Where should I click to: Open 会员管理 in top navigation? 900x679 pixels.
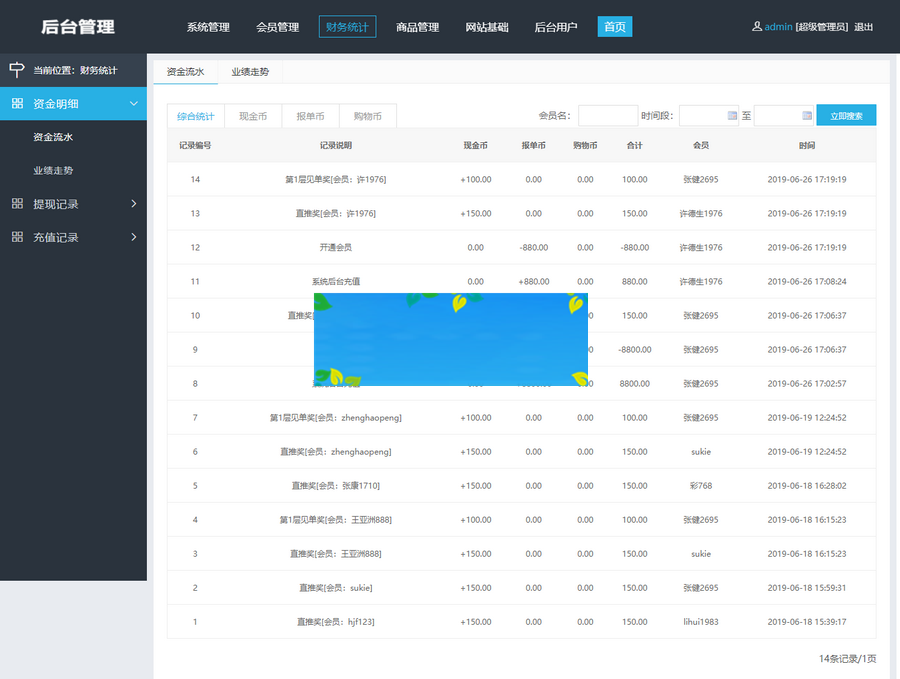pos(277,27)
